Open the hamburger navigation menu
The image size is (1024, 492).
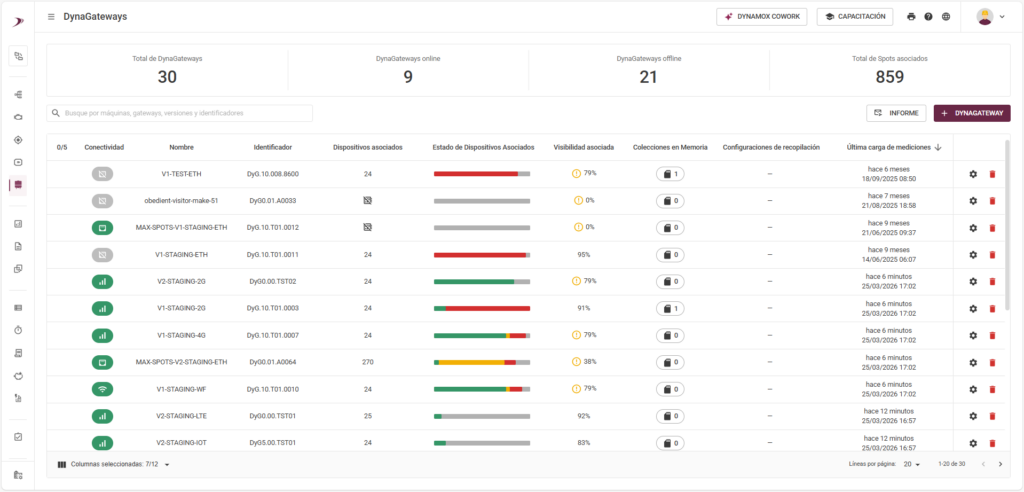coord(51,17)
